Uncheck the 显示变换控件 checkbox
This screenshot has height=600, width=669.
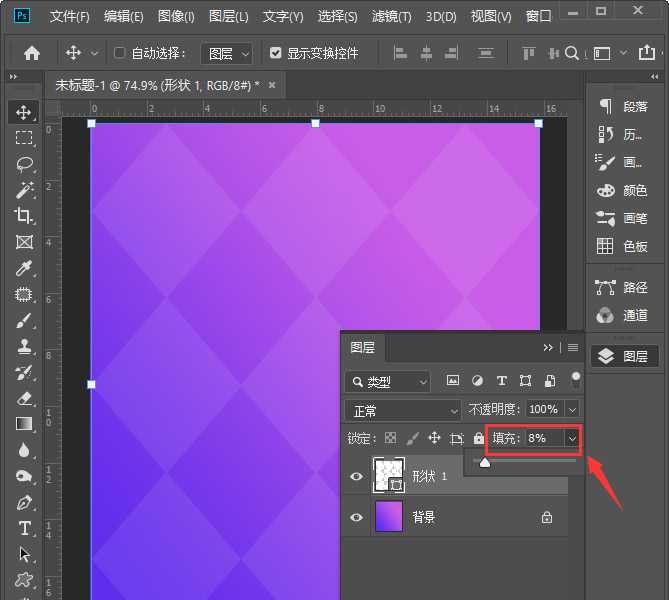click(275, 53)
